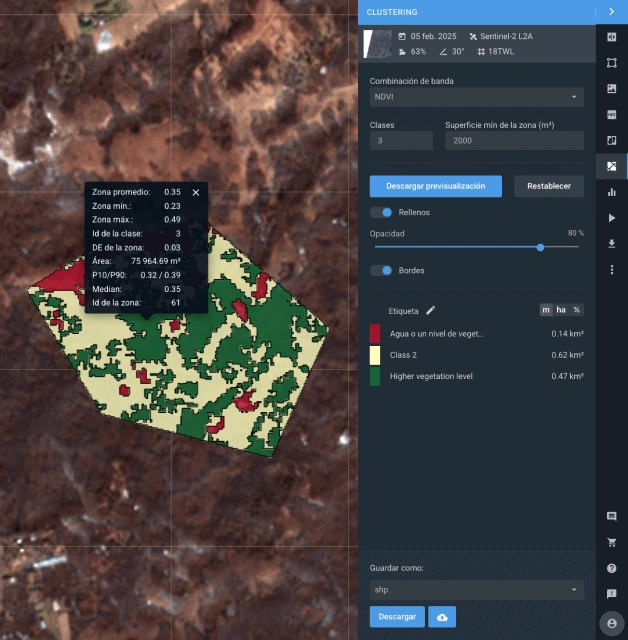Select the area-of-interest rectangle tool
Viewport: 628px width, 640px height.
click(611, 62)
